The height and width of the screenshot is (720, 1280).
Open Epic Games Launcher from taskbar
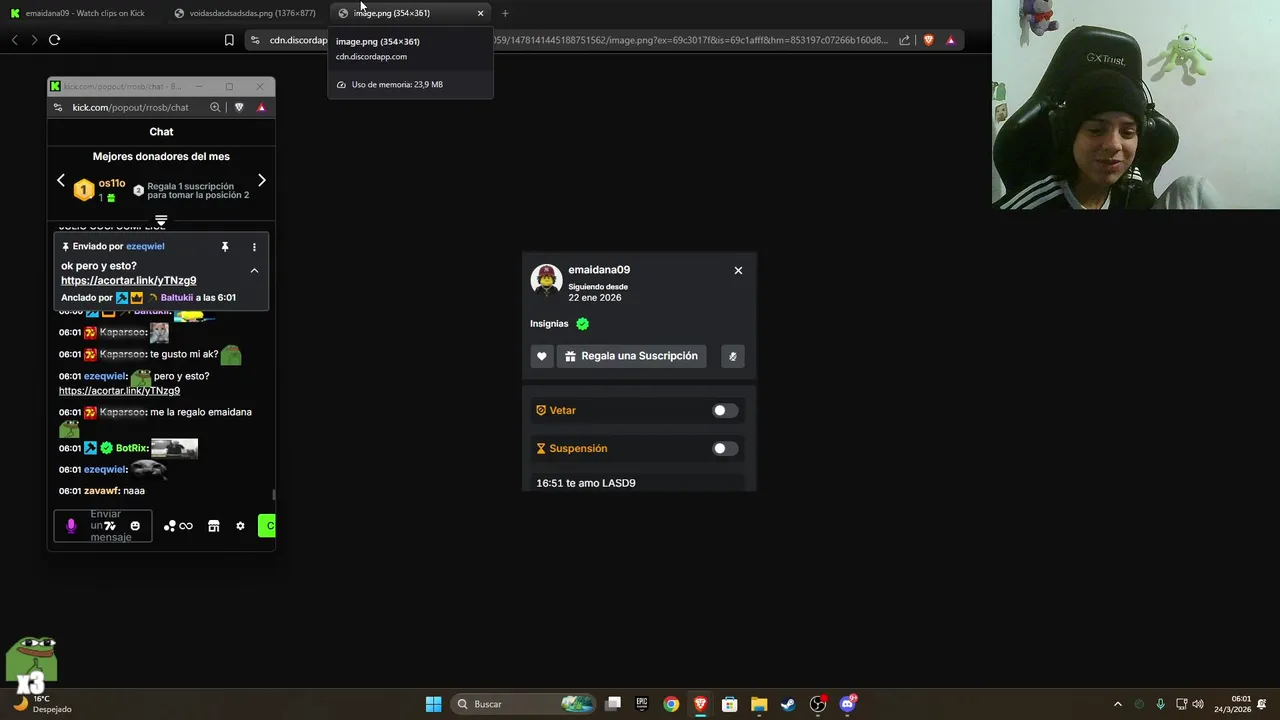pyautogui.click(x=642, y=704)
